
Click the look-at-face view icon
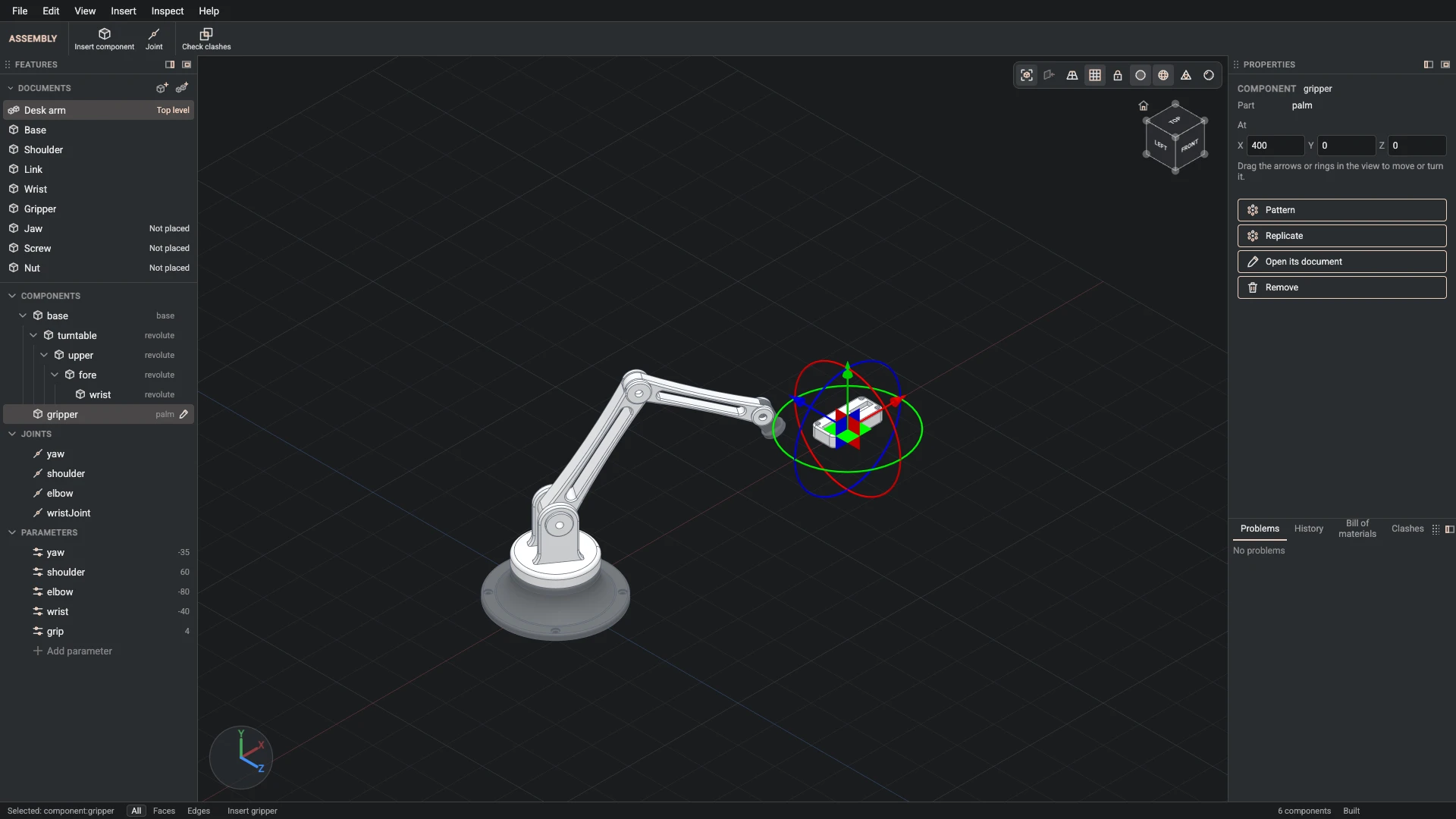[1050, 75]
